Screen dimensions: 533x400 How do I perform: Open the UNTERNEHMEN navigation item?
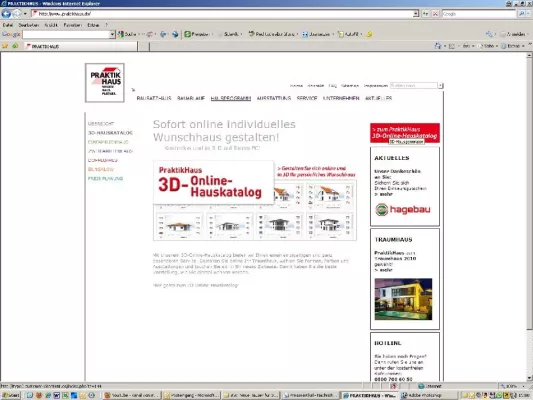(x=341, y=98)
